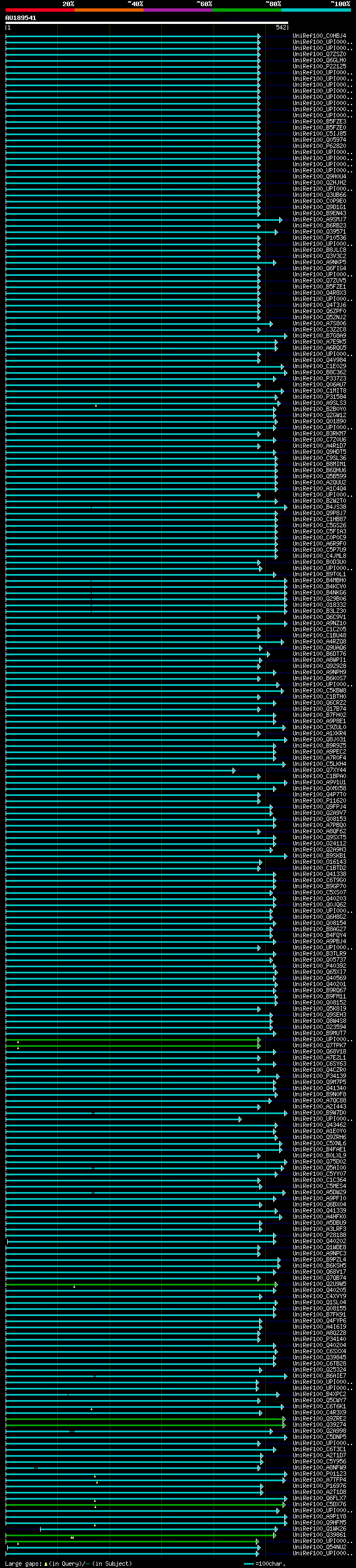356x1568 pixels.
Task: Select the AU189541 query title
Action: (x=21, y=18)
